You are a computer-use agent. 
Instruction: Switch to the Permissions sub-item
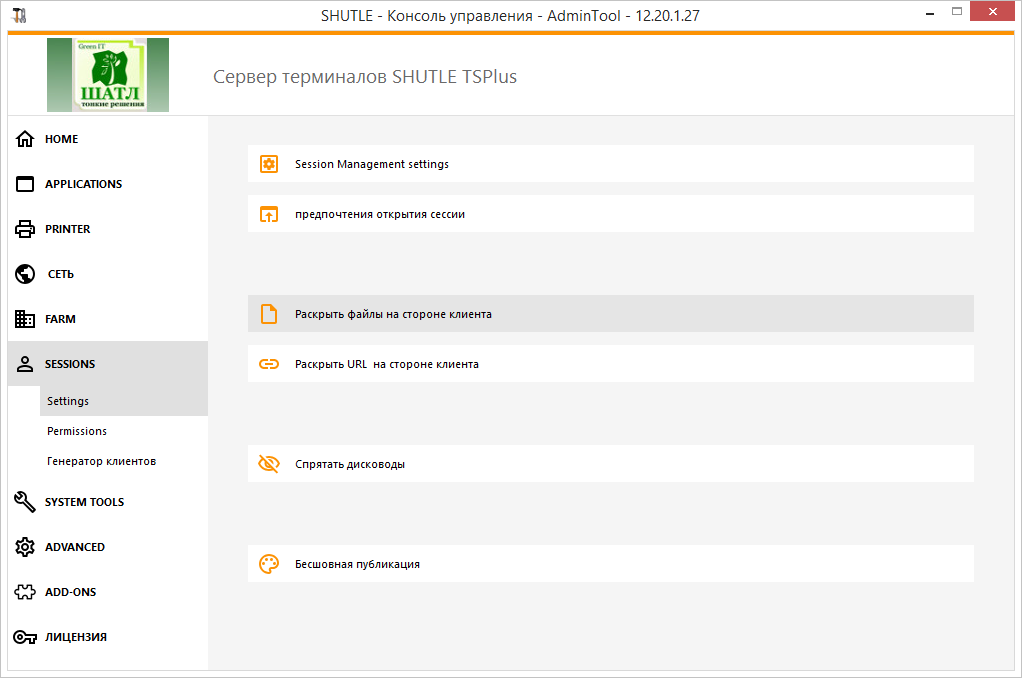coord(72,430)
